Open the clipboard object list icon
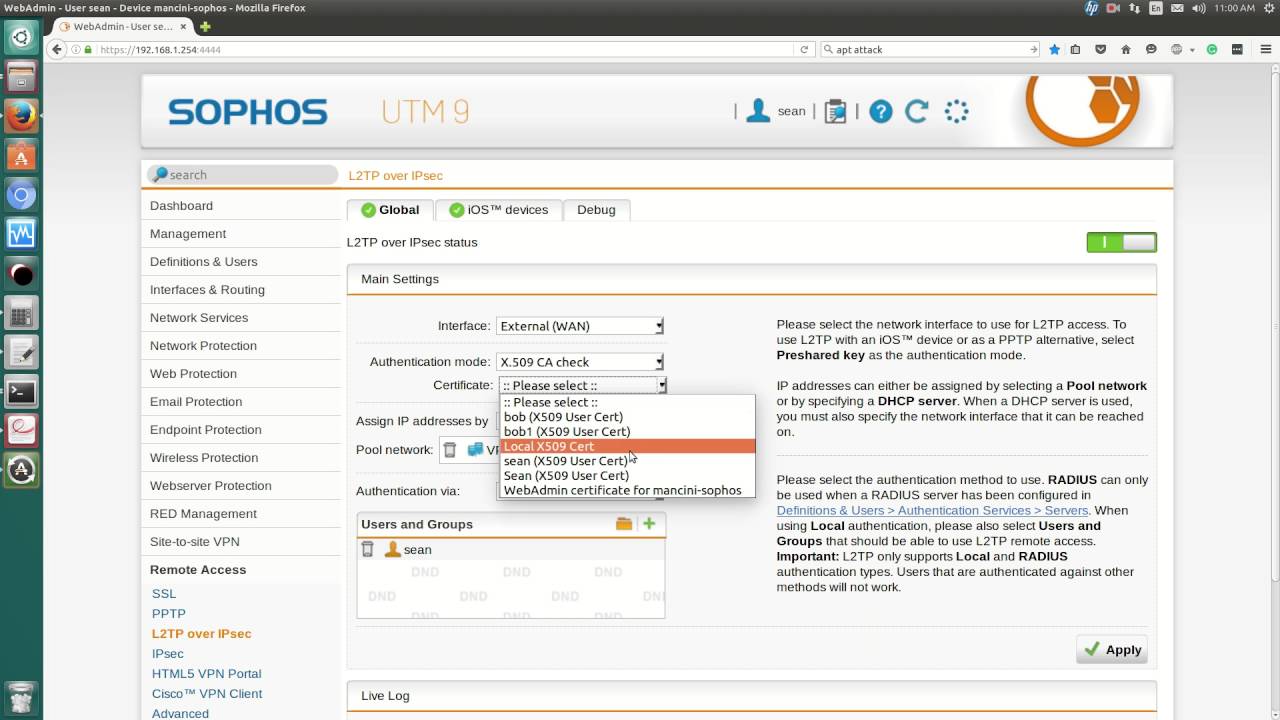Image resolution: width=1280 pixels, height=720 pixels. tap(835, 111)
